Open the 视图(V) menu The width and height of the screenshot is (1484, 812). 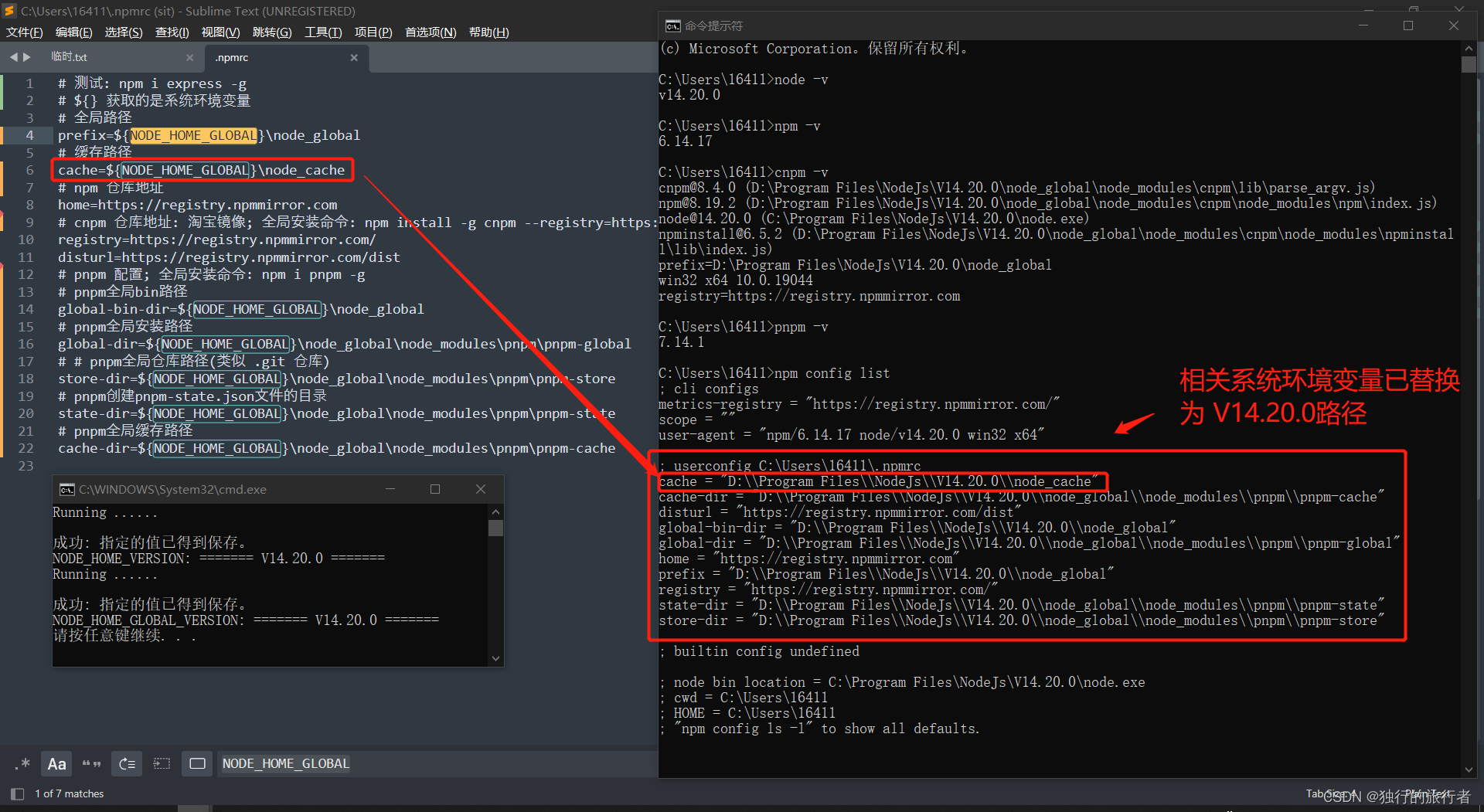pos(220,32)
